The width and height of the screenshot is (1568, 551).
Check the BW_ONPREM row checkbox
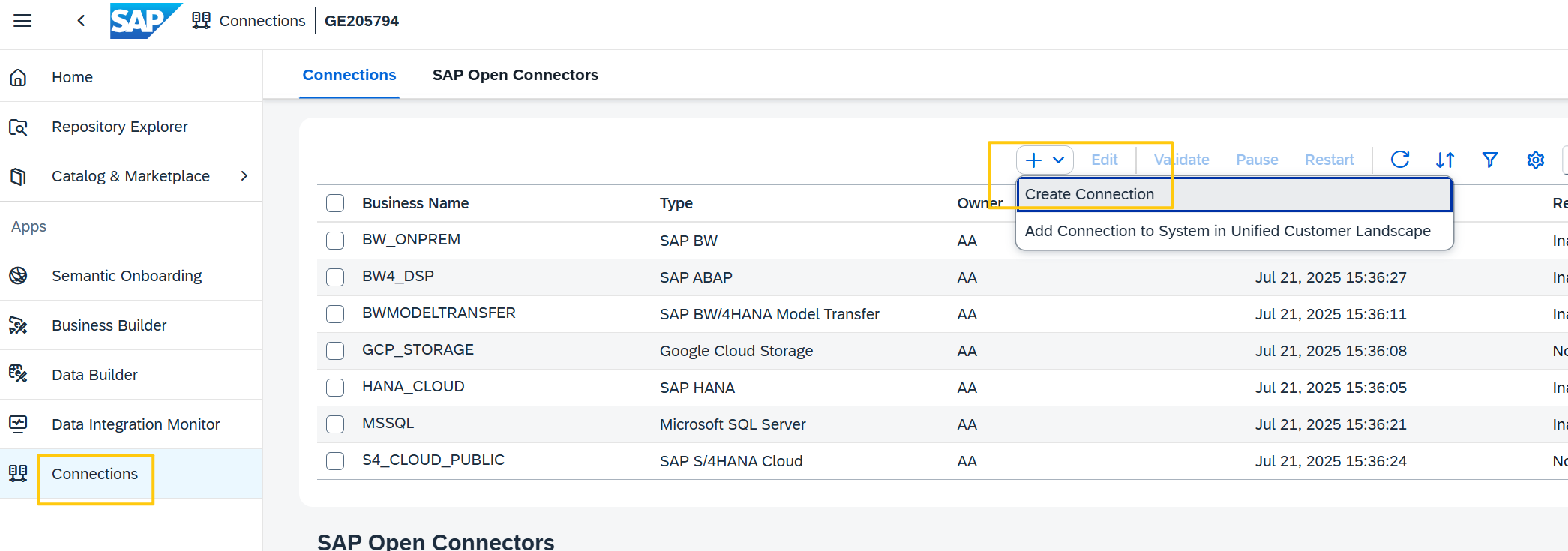click(x=335, y=241)
